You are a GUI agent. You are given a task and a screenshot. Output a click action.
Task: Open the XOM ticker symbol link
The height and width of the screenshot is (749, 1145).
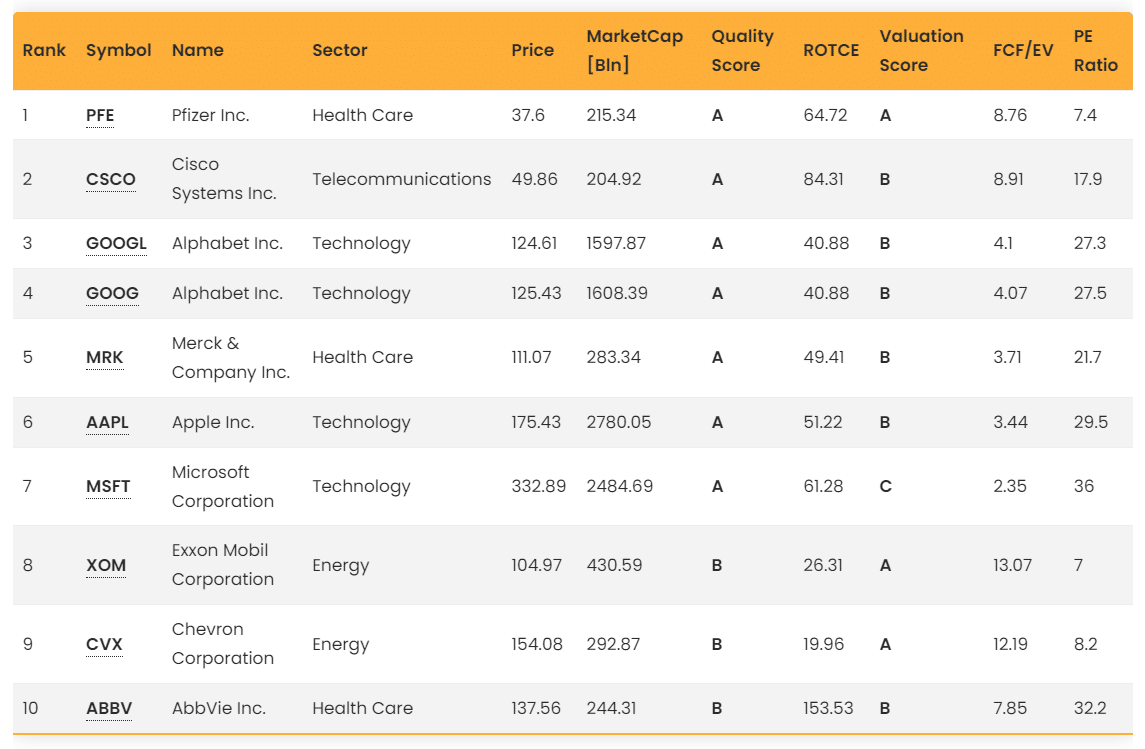106,566
